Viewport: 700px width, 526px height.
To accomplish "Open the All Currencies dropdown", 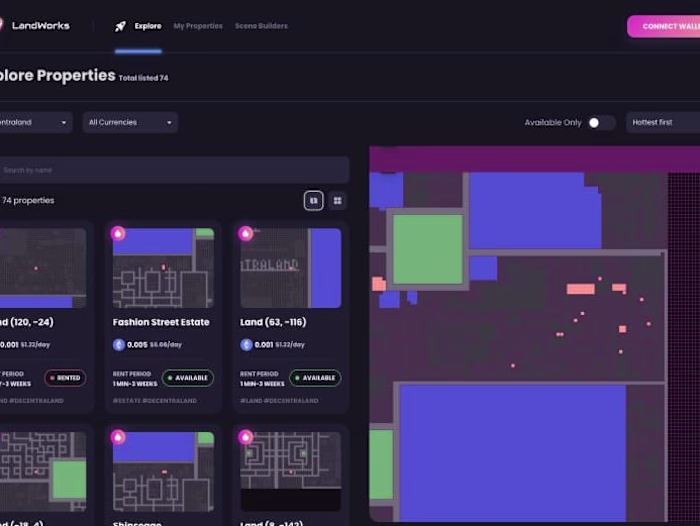I will coord(130,122).
